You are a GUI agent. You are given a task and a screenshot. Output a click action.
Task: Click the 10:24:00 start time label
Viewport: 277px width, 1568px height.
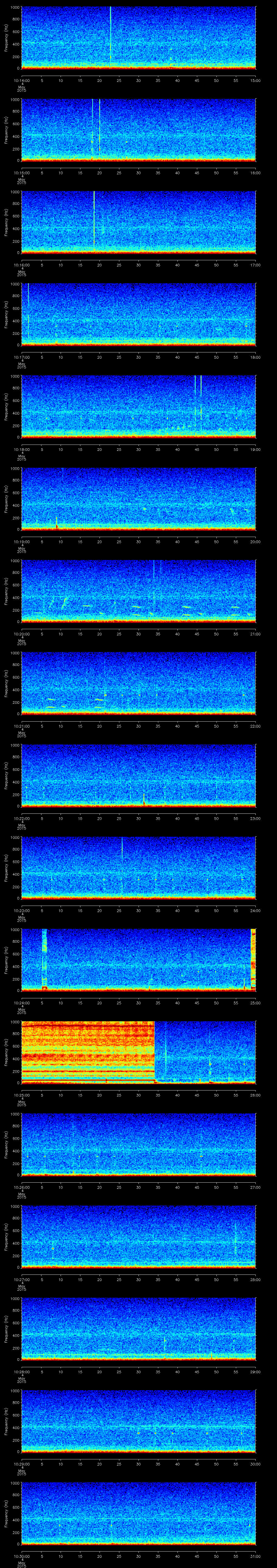[x=21, y=1003]
